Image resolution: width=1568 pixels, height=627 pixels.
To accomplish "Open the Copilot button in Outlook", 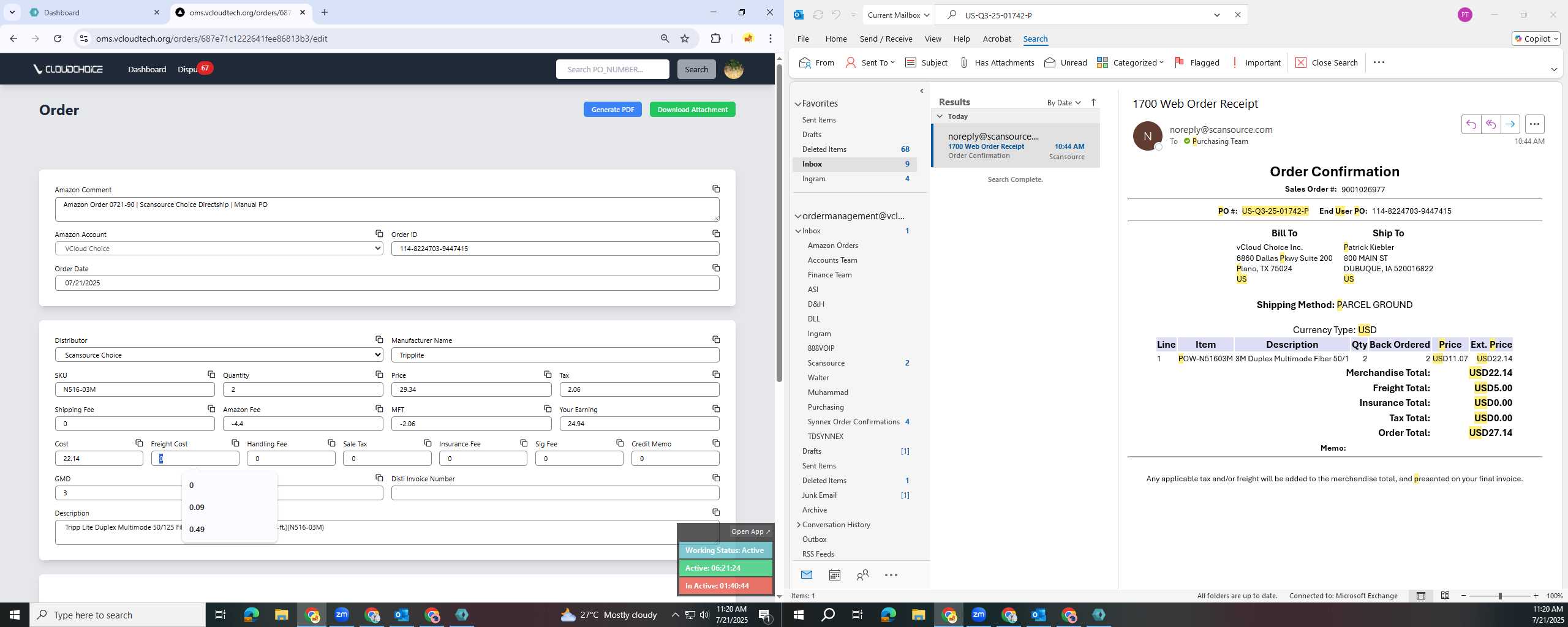I will 1536,39.
